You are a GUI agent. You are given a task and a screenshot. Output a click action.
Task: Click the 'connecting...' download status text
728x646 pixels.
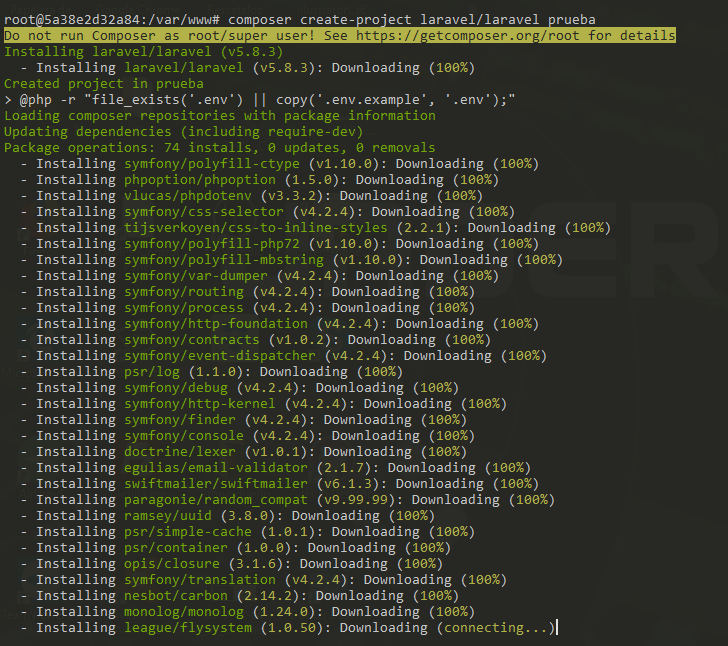coord(495,629)
